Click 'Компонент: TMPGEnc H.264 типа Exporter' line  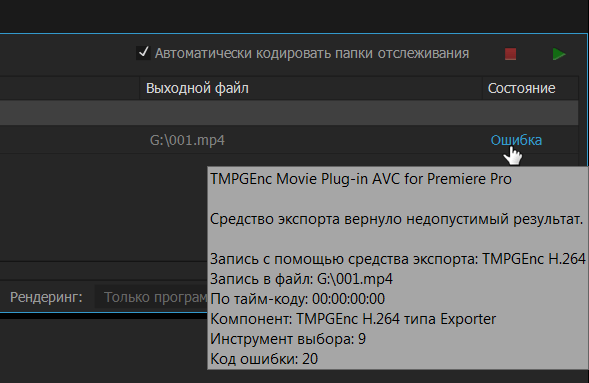tap(353, 319)
